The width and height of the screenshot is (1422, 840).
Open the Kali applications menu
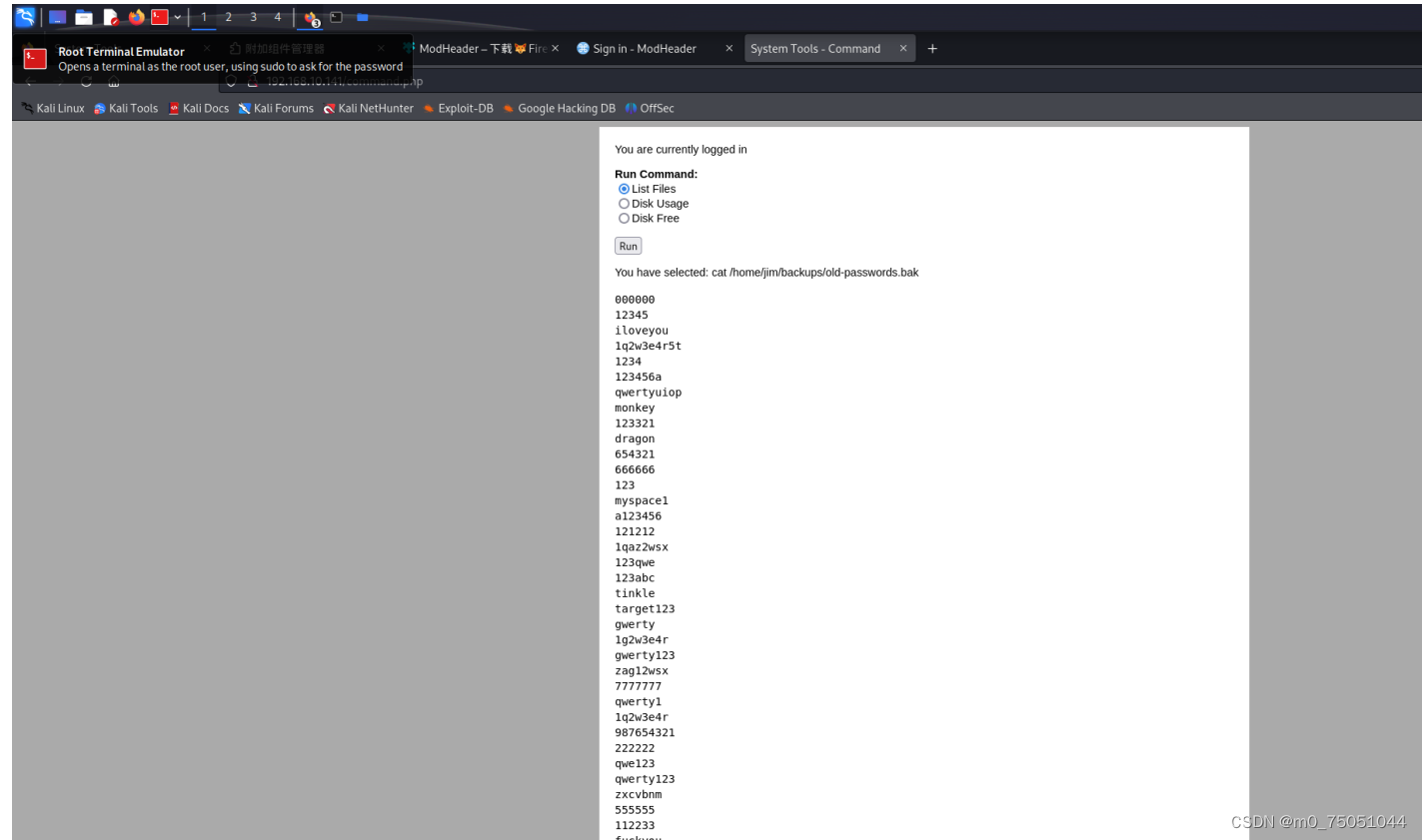click(25, 17)
